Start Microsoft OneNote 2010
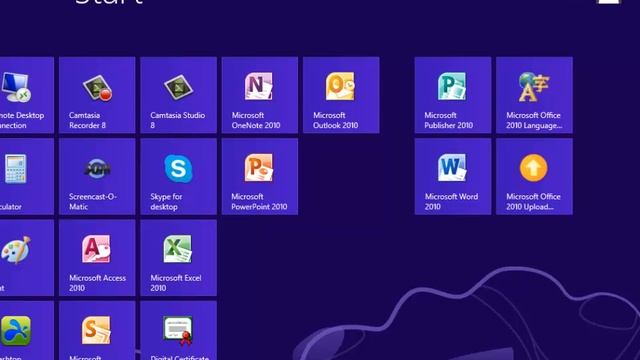 click(260, 95)
